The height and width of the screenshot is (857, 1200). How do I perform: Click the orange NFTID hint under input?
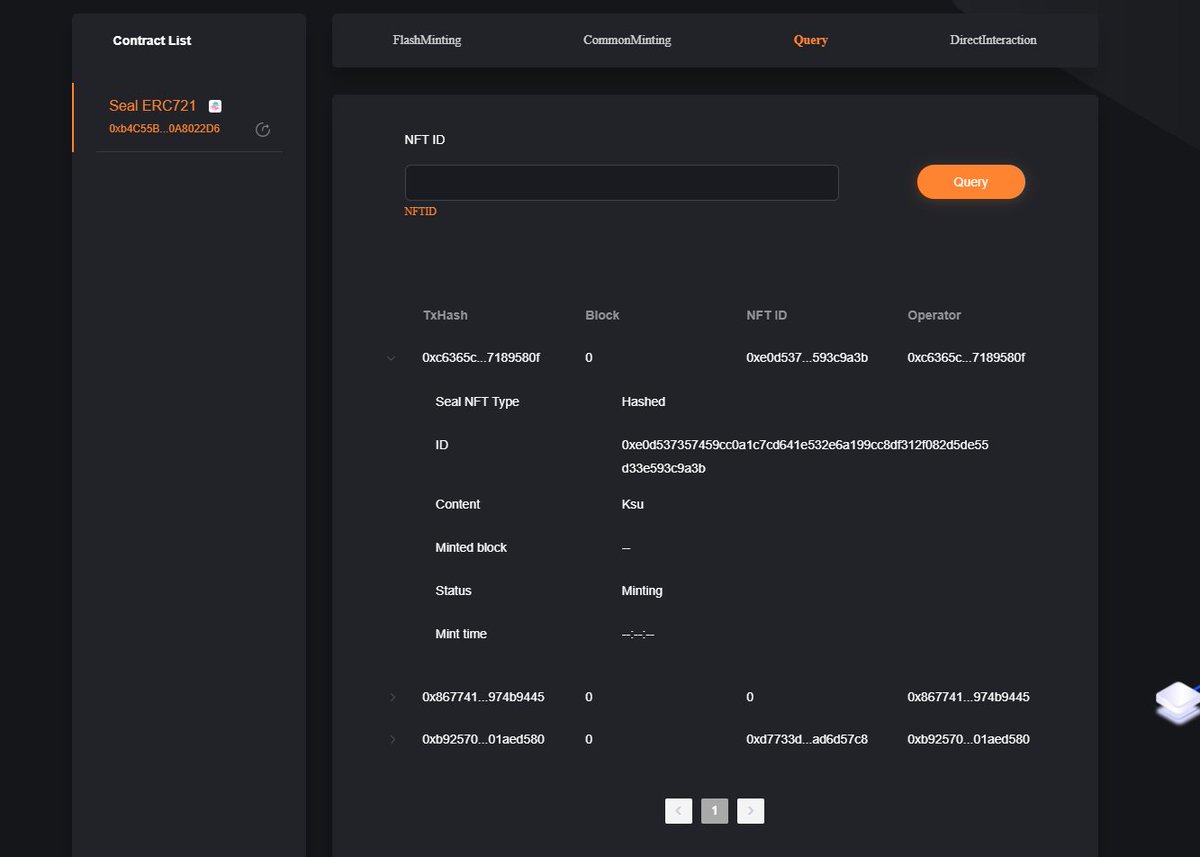[x=420, y=212]
